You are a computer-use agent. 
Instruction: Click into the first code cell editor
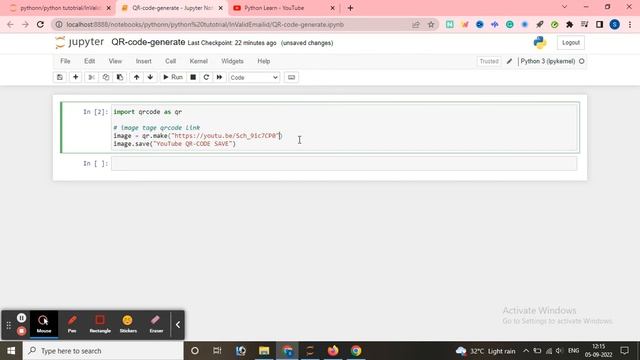[x=344, y=127]
